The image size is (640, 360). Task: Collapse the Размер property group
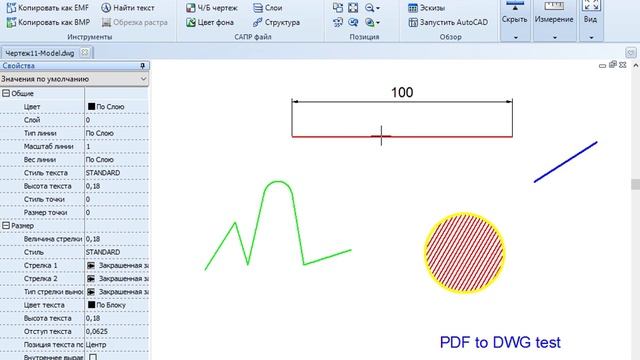pyautogui.click(x=6, y=226)
